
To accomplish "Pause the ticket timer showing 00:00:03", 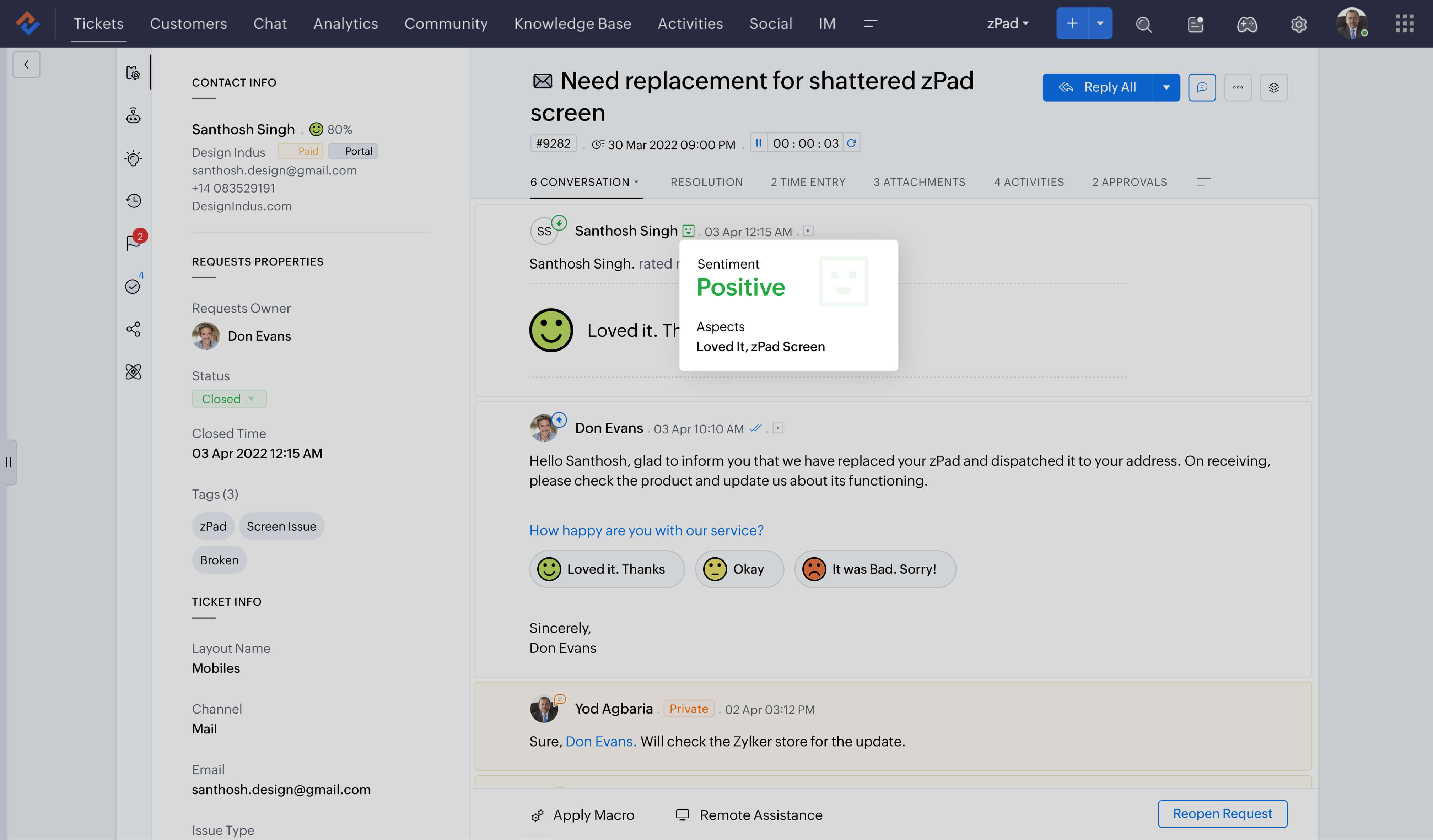I will tap(759, 143).
